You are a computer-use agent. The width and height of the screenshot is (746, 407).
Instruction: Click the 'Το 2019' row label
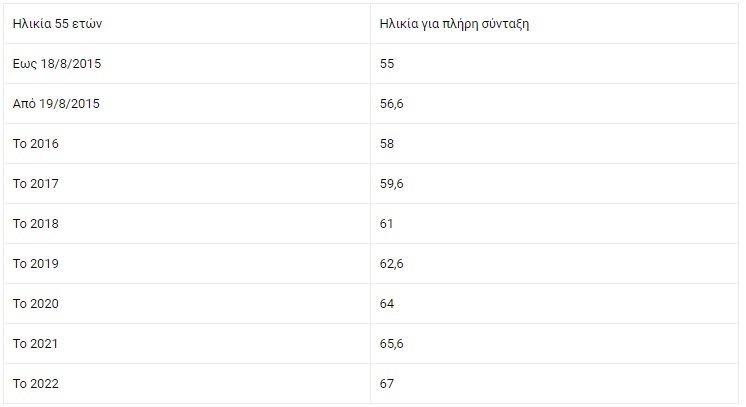36,264
